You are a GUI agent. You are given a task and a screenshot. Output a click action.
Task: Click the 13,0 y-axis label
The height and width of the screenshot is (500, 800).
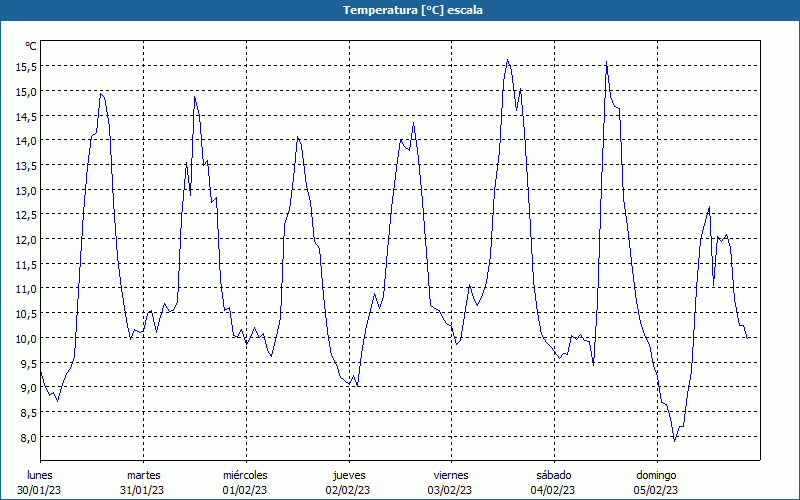pyautogui.click(x=26, y=190)
